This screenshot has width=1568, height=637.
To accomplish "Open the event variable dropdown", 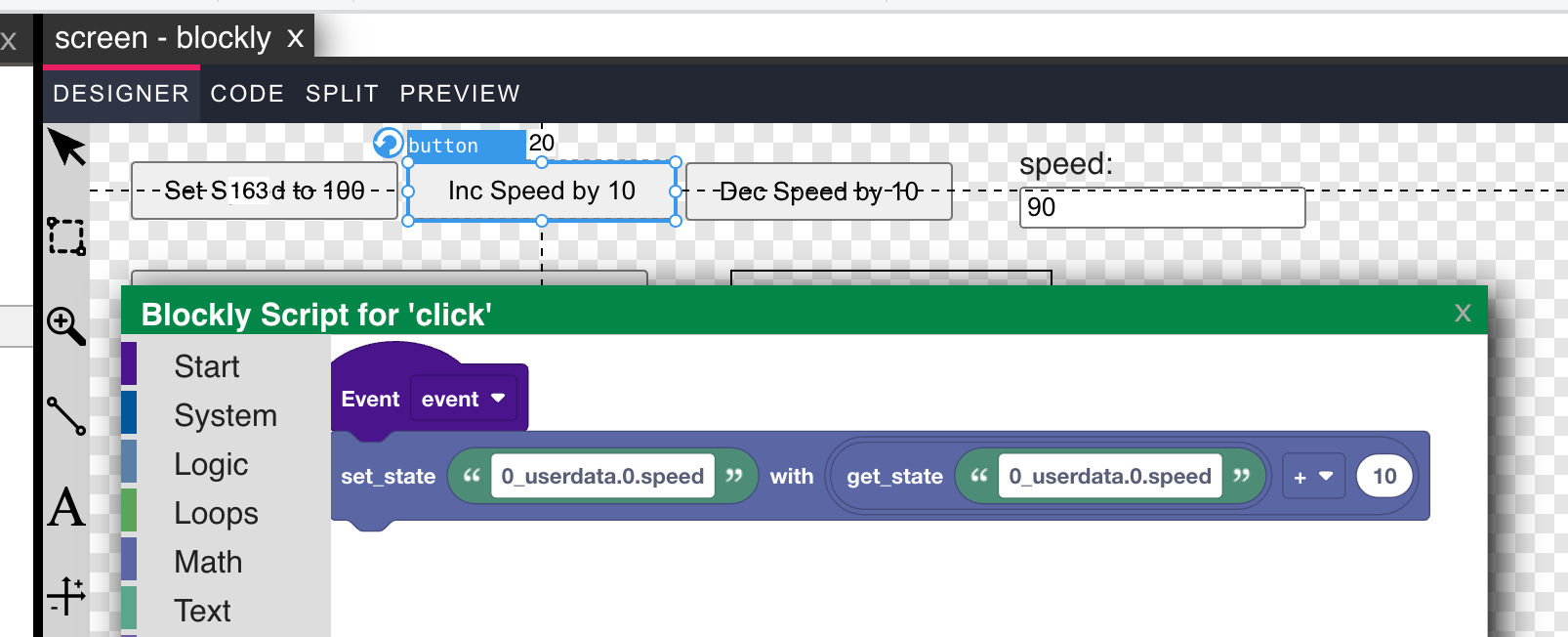I will click(x=463, y=399).
